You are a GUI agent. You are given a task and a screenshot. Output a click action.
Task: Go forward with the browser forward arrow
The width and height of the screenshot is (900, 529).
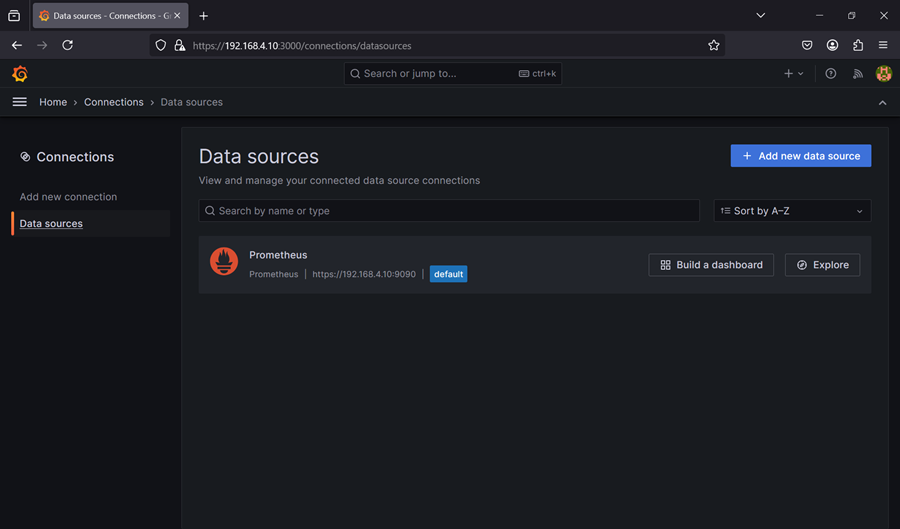coord(42,45)
